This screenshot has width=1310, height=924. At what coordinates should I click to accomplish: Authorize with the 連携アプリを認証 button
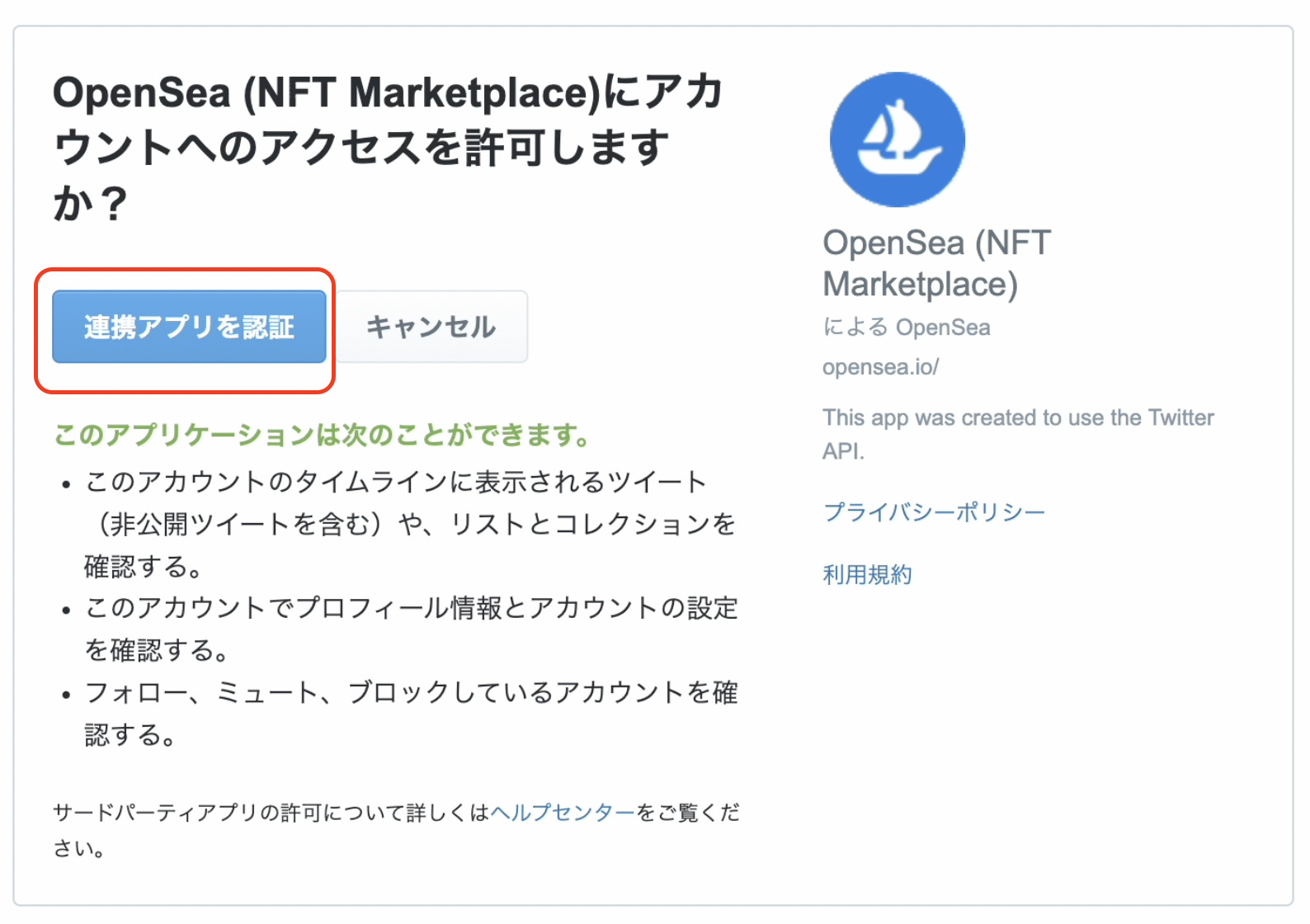click(x=189, y=327)
